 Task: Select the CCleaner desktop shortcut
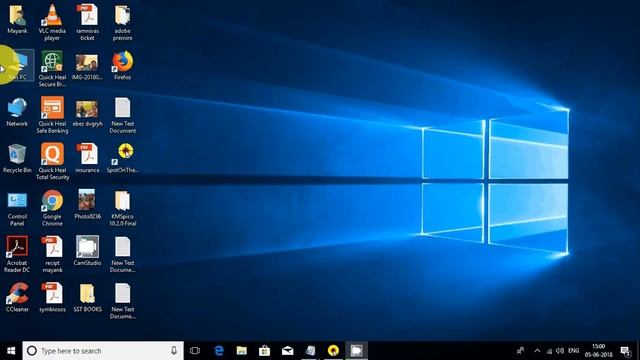tap(17, 298)
